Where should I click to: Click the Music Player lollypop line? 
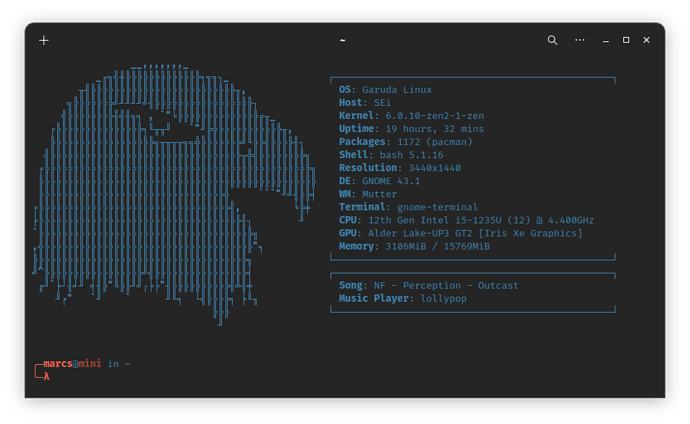pos(402,299)
